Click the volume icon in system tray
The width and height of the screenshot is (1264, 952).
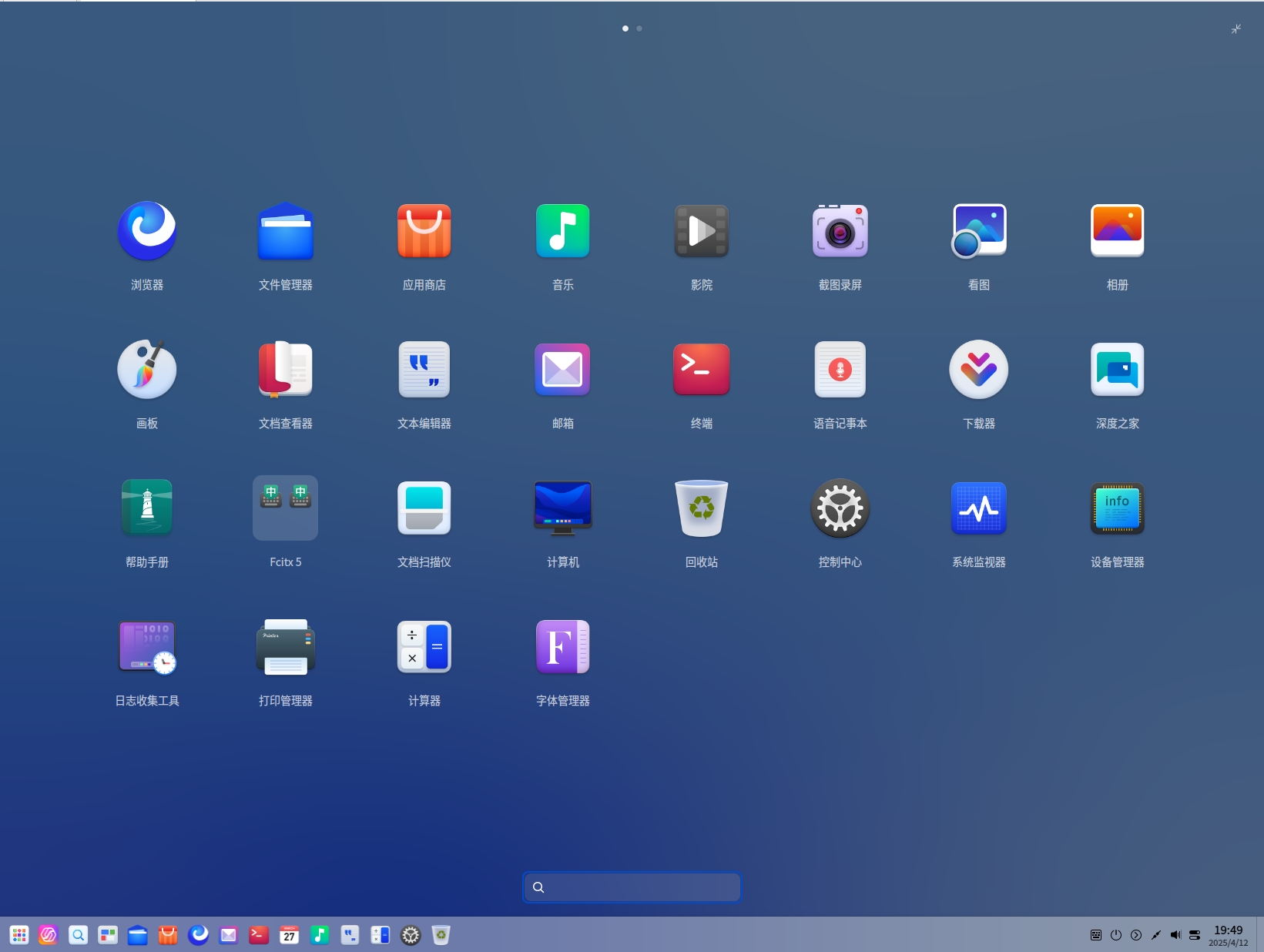[1175, 935]
